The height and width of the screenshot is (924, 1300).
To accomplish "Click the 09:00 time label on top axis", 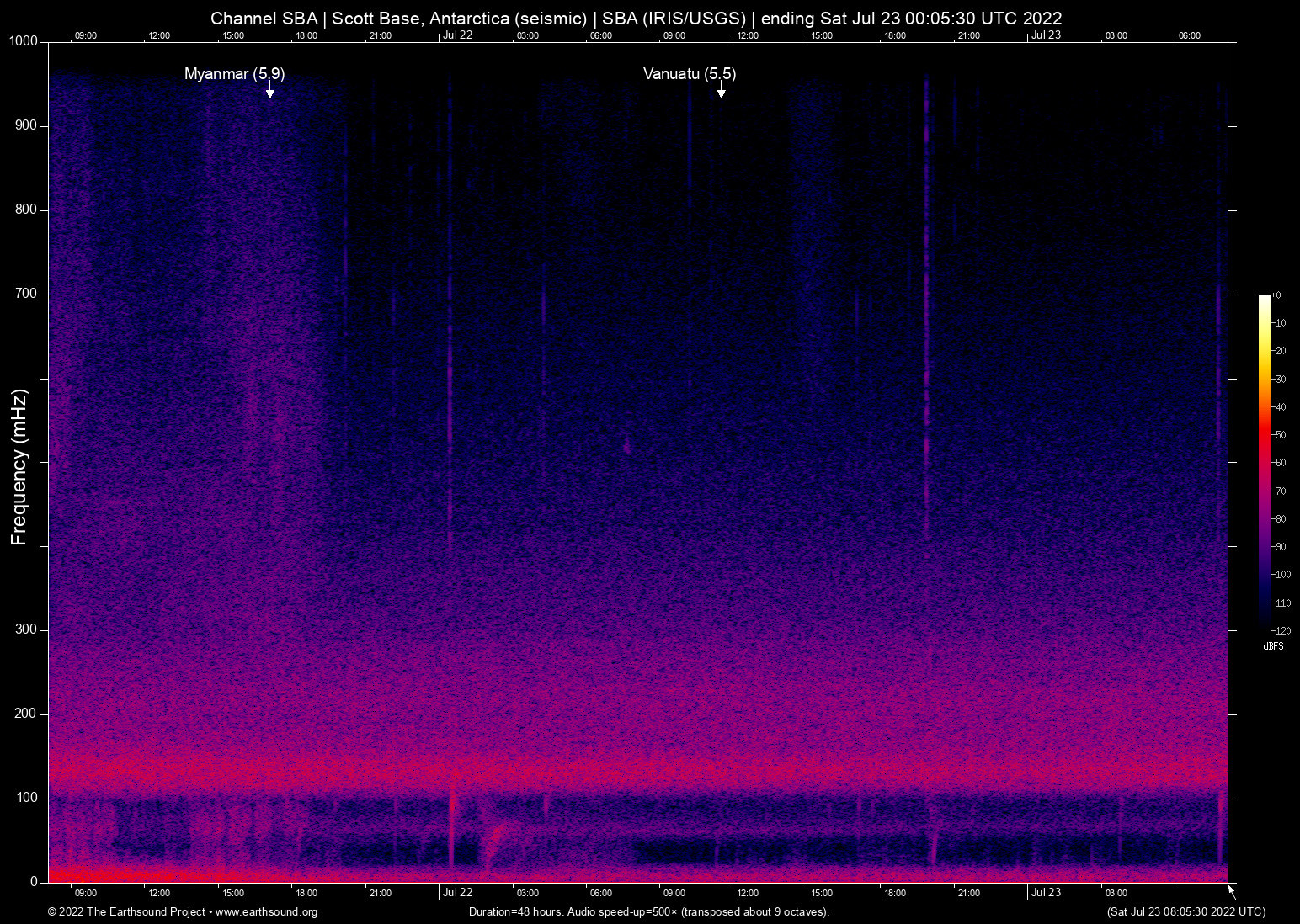I will [86, 35].
